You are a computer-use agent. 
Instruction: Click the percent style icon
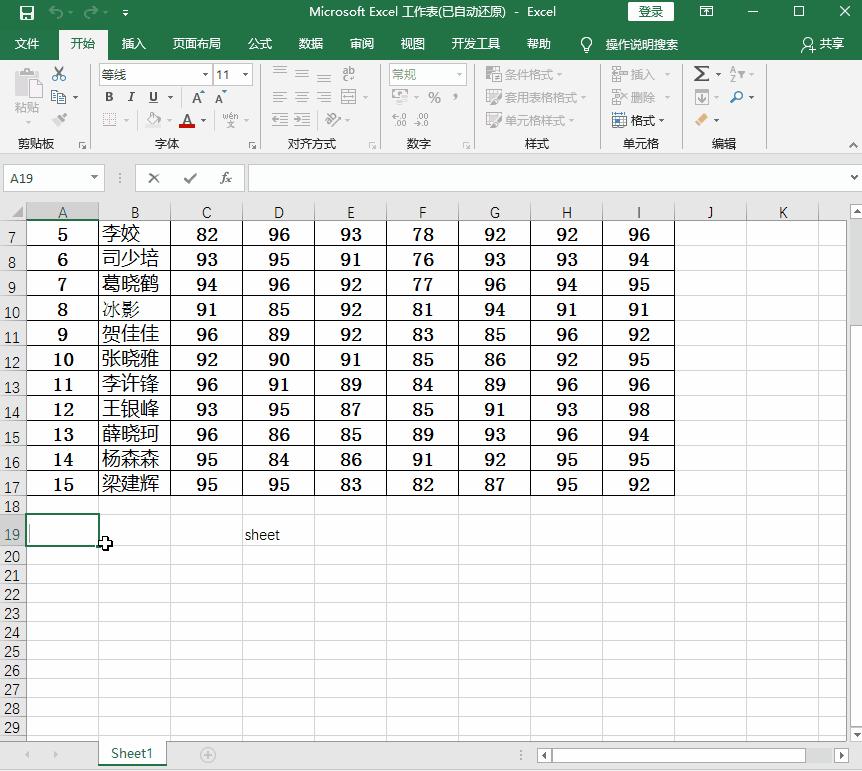pos(434,97)
